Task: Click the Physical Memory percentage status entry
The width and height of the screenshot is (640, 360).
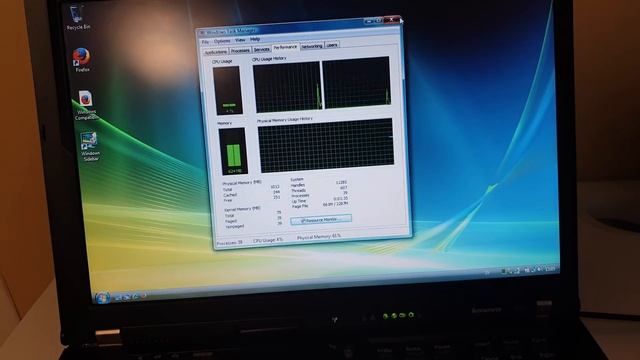Action: pyautogui.click(x=319, y=237)
